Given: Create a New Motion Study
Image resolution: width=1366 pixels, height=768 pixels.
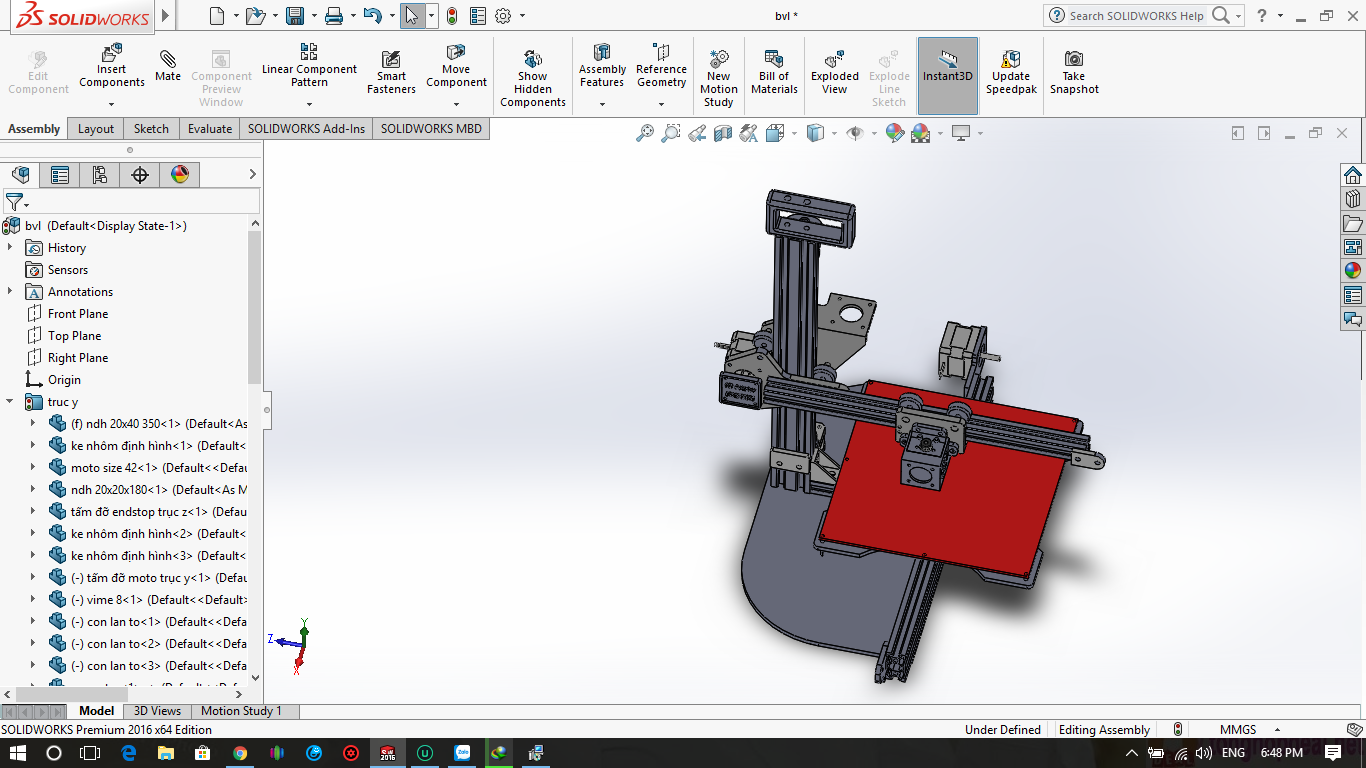Looking at the screenshot, I should click(719, 78).
